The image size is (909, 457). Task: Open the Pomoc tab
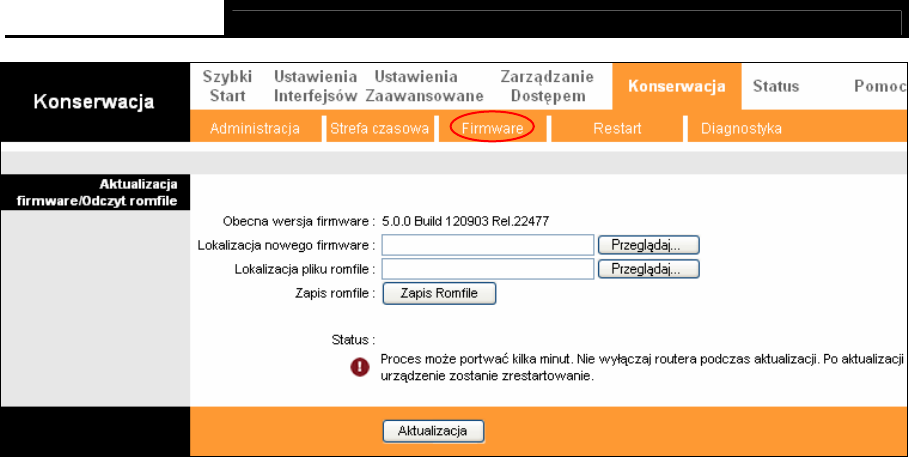click(x=880, y=86)
